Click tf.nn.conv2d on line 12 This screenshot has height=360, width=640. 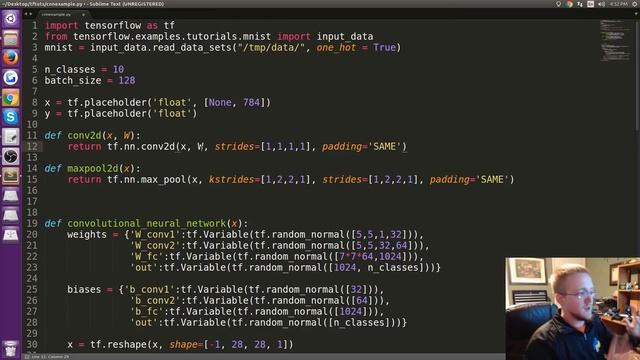coord(141,146)
